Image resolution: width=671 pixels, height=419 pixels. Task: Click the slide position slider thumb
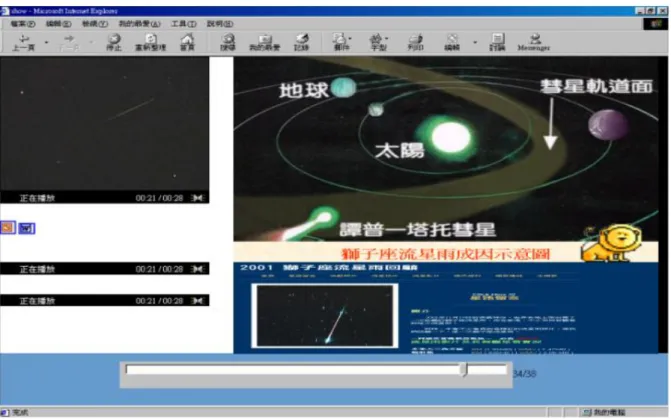point(464,369)
